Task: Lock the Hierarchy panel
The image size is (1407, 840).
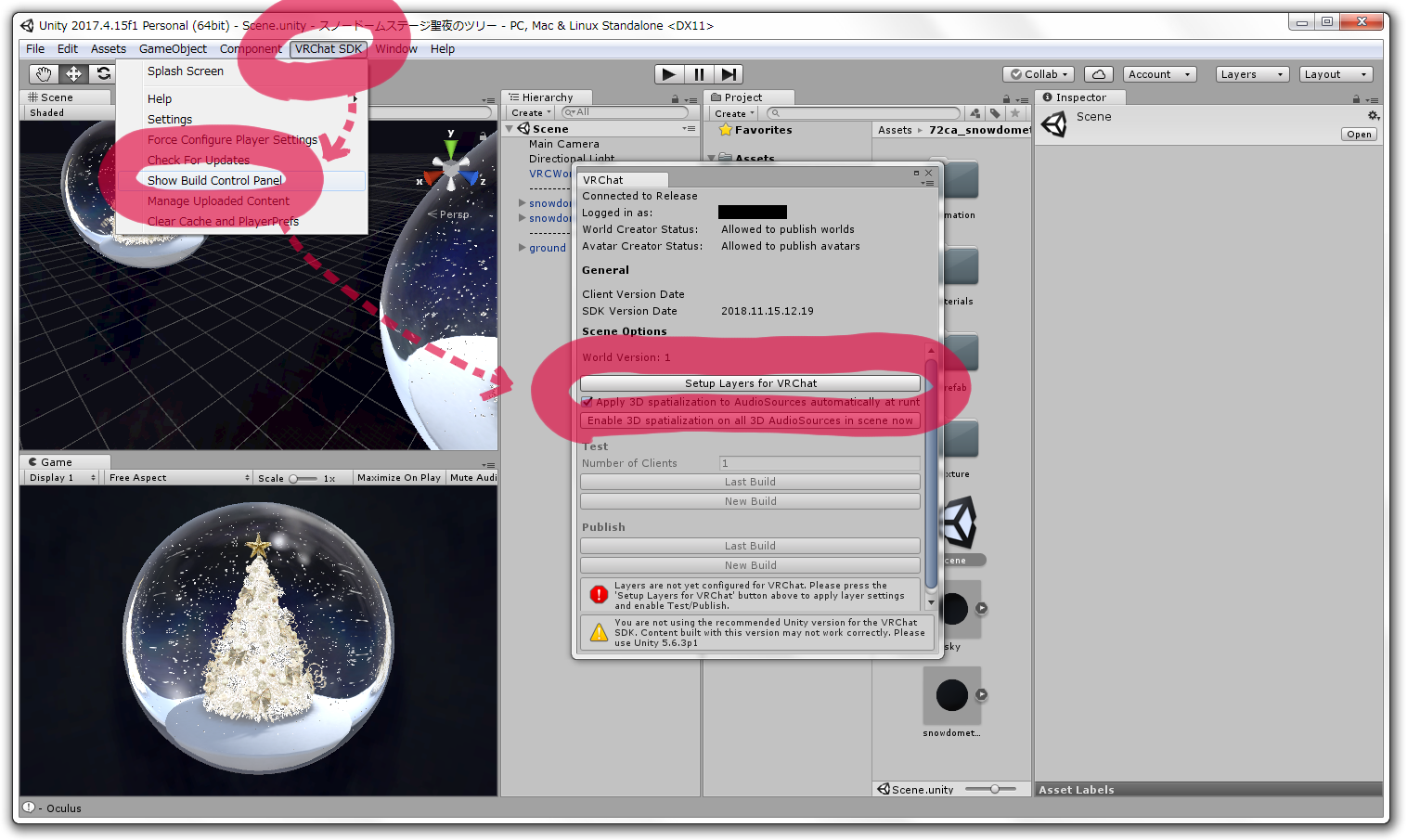Action: coord(675,99)
